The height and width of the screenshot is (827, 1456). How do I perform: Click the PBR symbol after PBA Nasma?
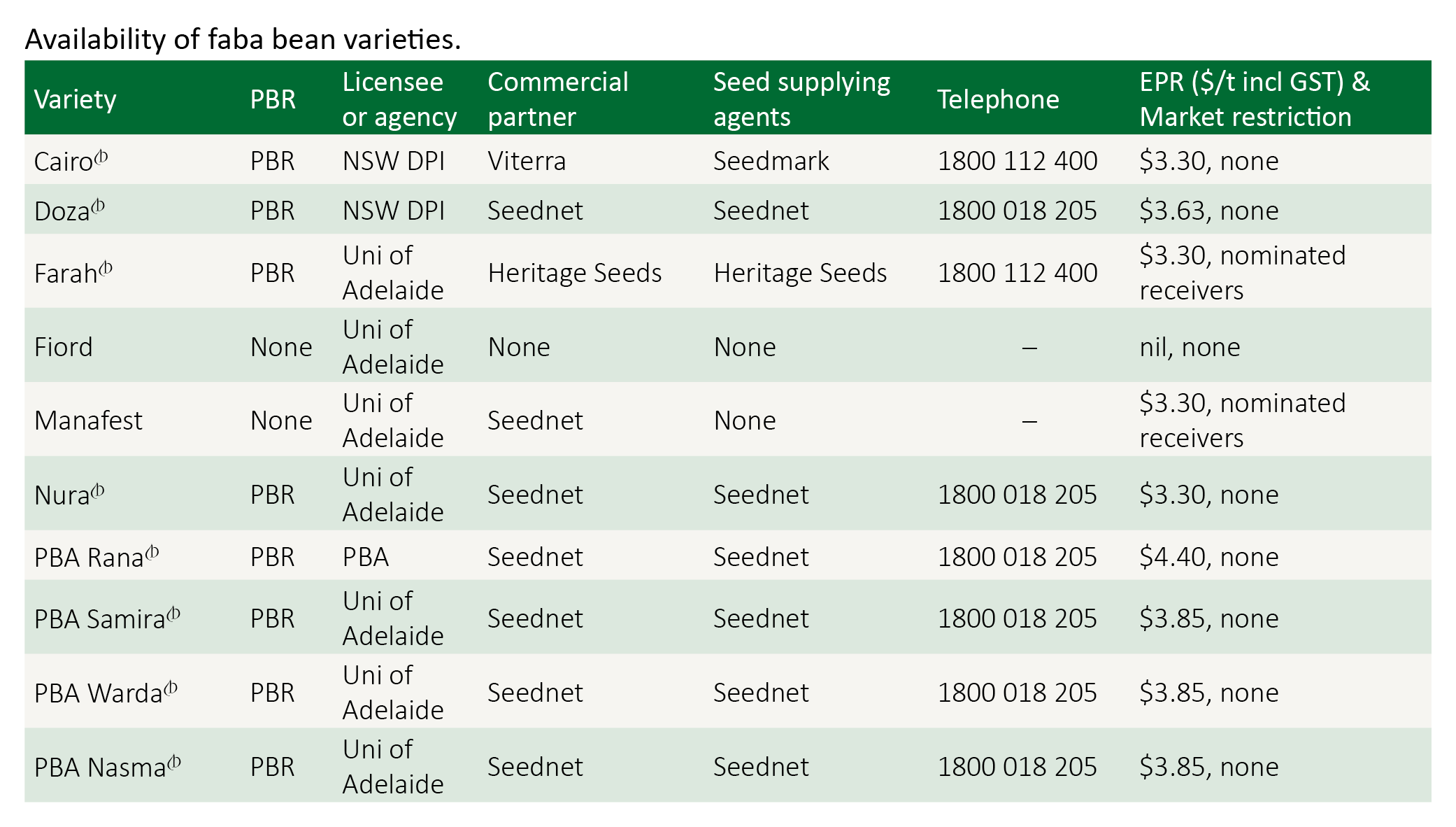(x=174, y=762)
